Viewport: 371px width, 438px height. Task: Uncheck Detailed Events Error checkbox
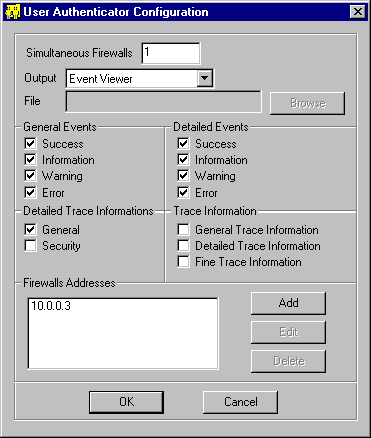(x=183, y=192)
